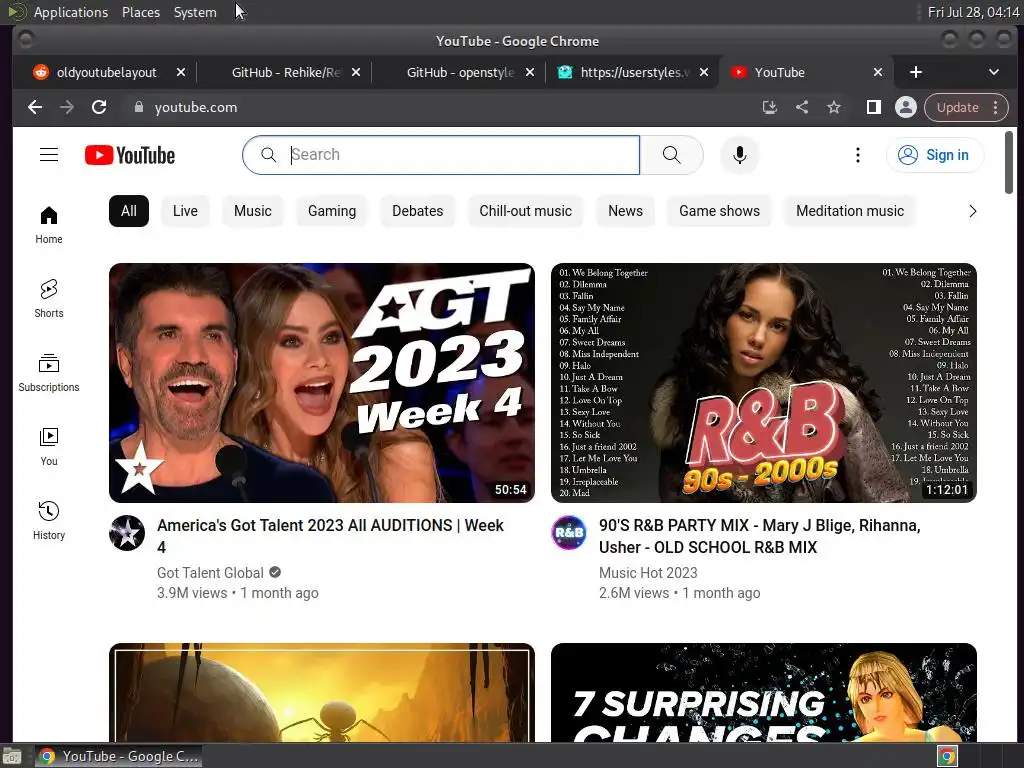Viewport: 1024px width, 768px height.
Task: Select the Game shows chip
Action: tap(720, 211)
